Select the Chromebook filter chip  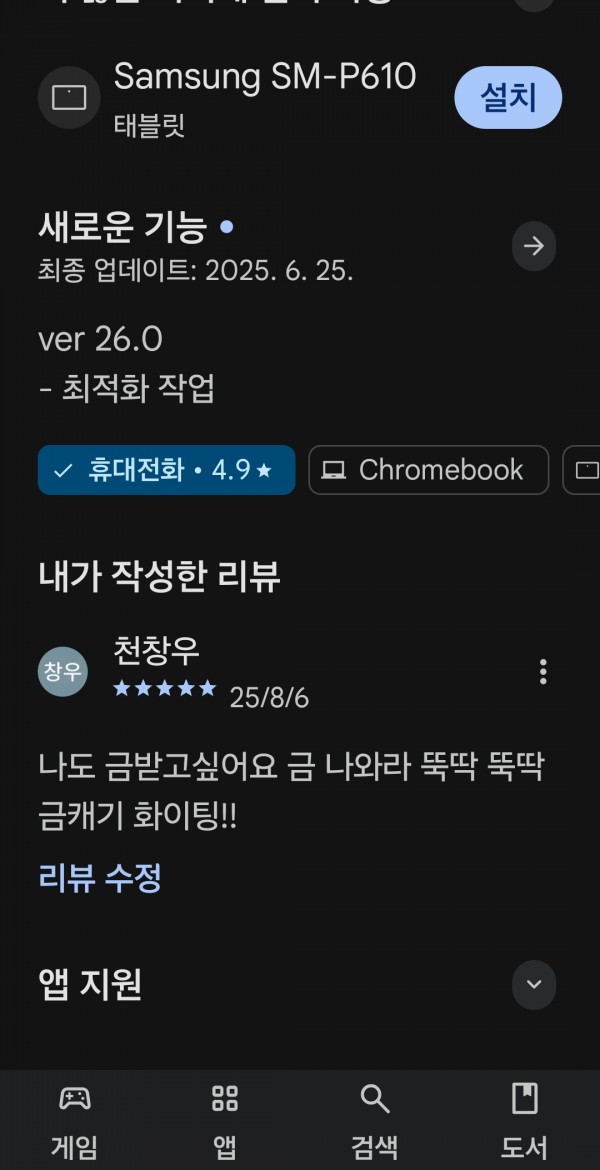pos(428,470)
